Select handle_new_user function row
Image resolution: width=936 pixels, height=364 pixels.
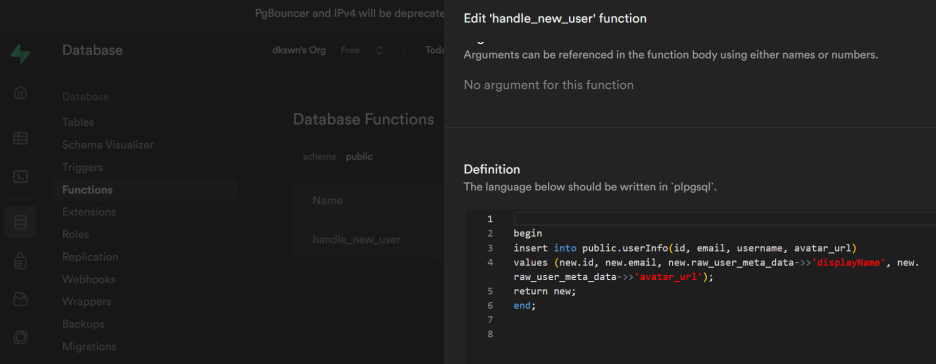click(368, 239)
